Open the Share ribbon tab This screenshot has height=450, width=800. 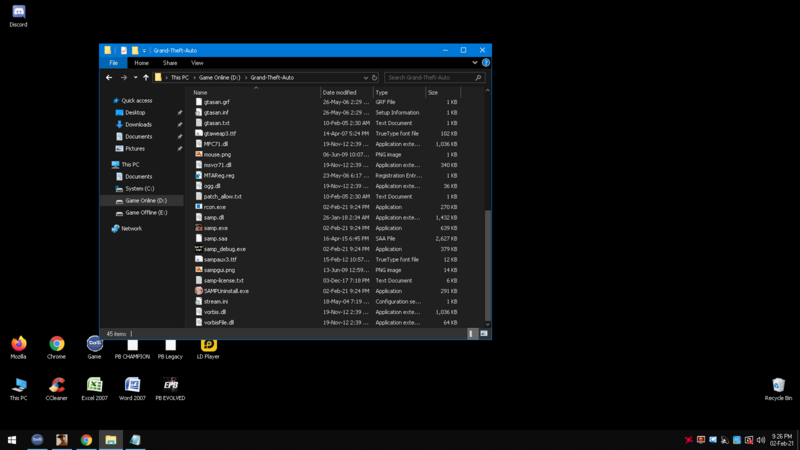[170, 63]
